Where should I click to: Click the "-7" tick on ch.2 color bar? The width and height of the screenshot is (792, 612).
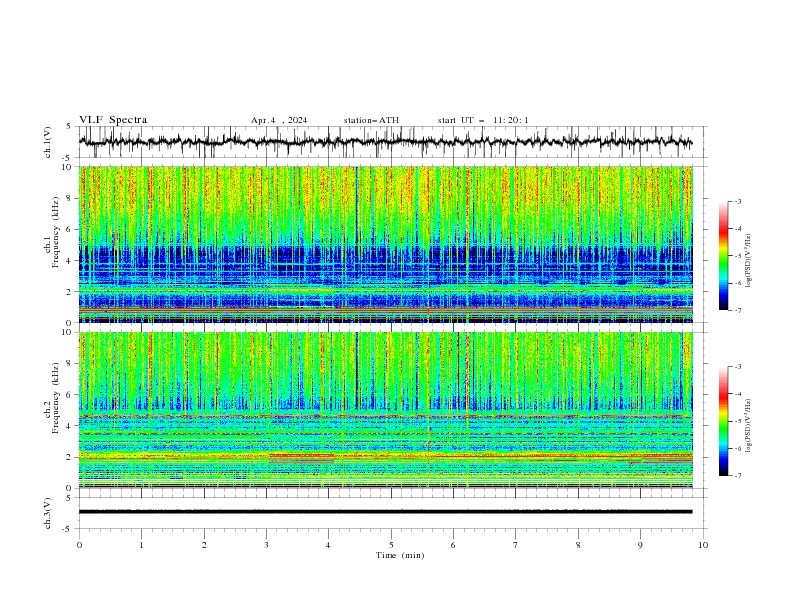click(x=738, y=475)
